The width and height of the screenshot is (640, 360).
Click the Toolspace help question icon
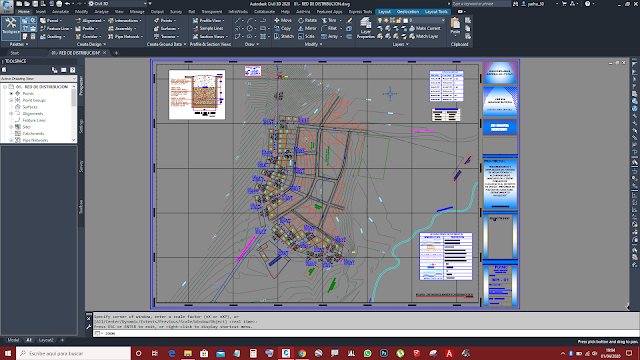(73, 70)
